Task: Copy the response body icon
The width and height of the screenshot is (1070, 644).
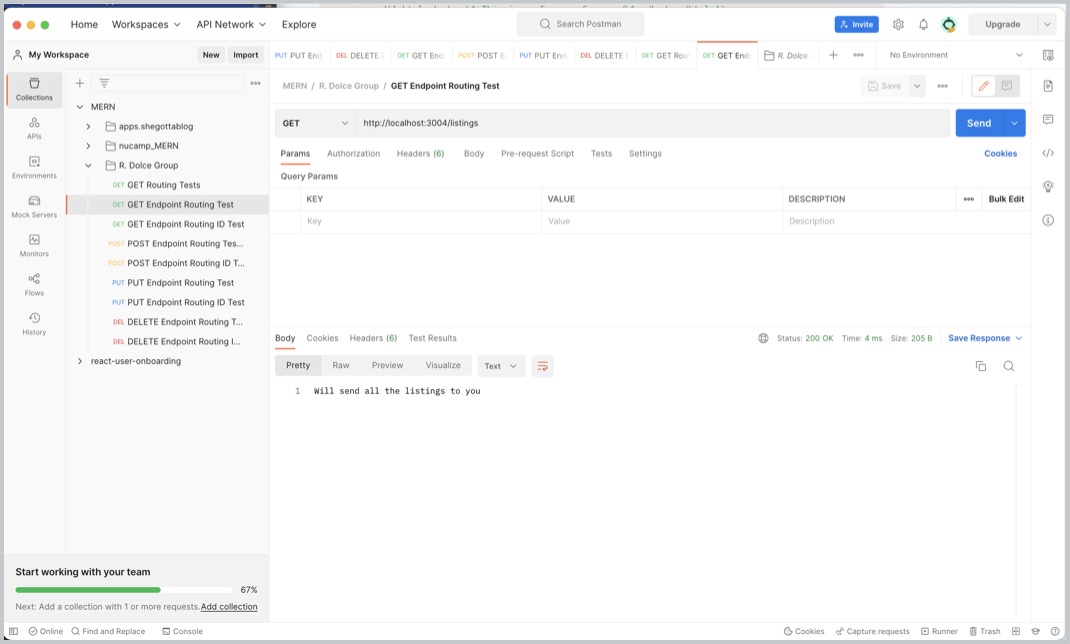Action: (981, 366)
